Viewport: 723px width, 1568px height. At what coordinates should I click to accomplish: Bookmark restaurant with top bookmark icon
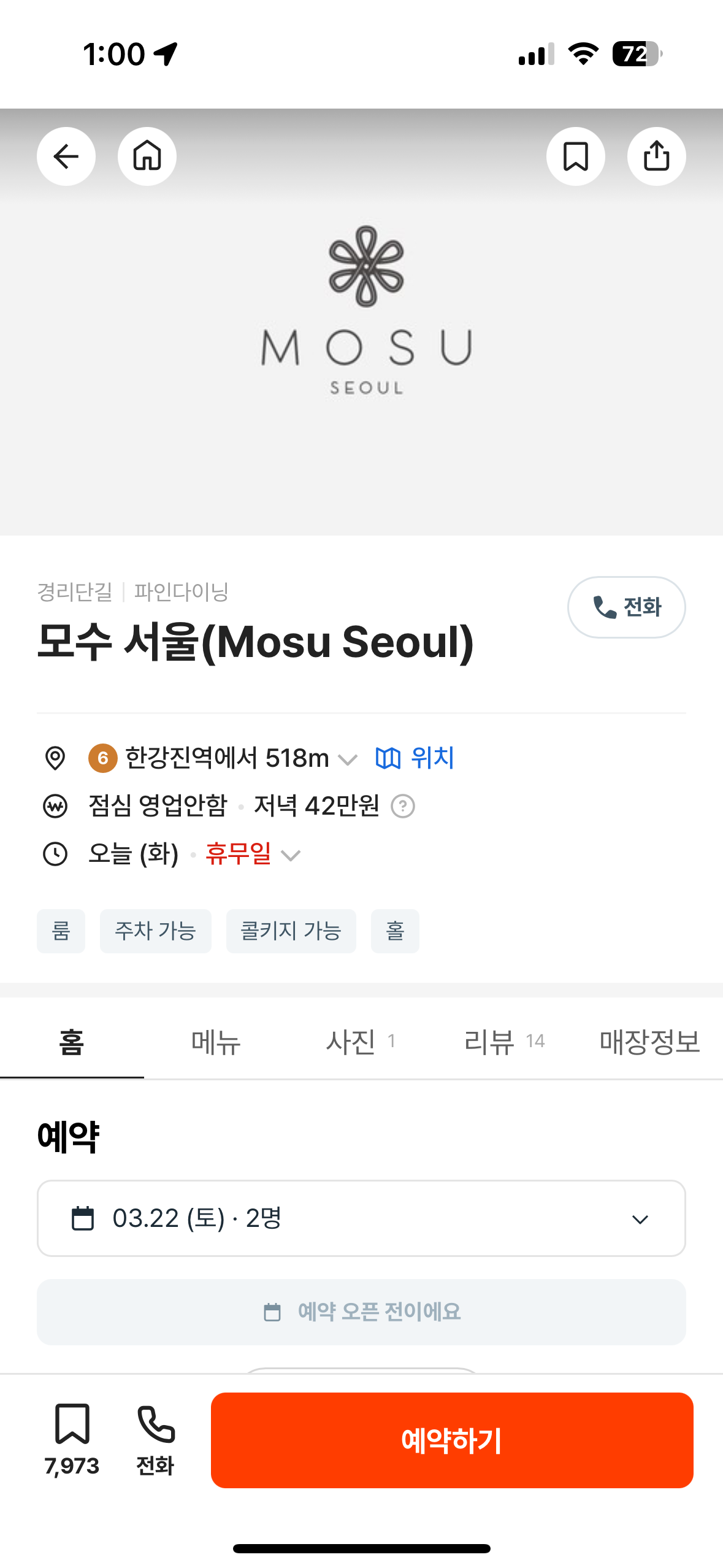click(575, 156)
